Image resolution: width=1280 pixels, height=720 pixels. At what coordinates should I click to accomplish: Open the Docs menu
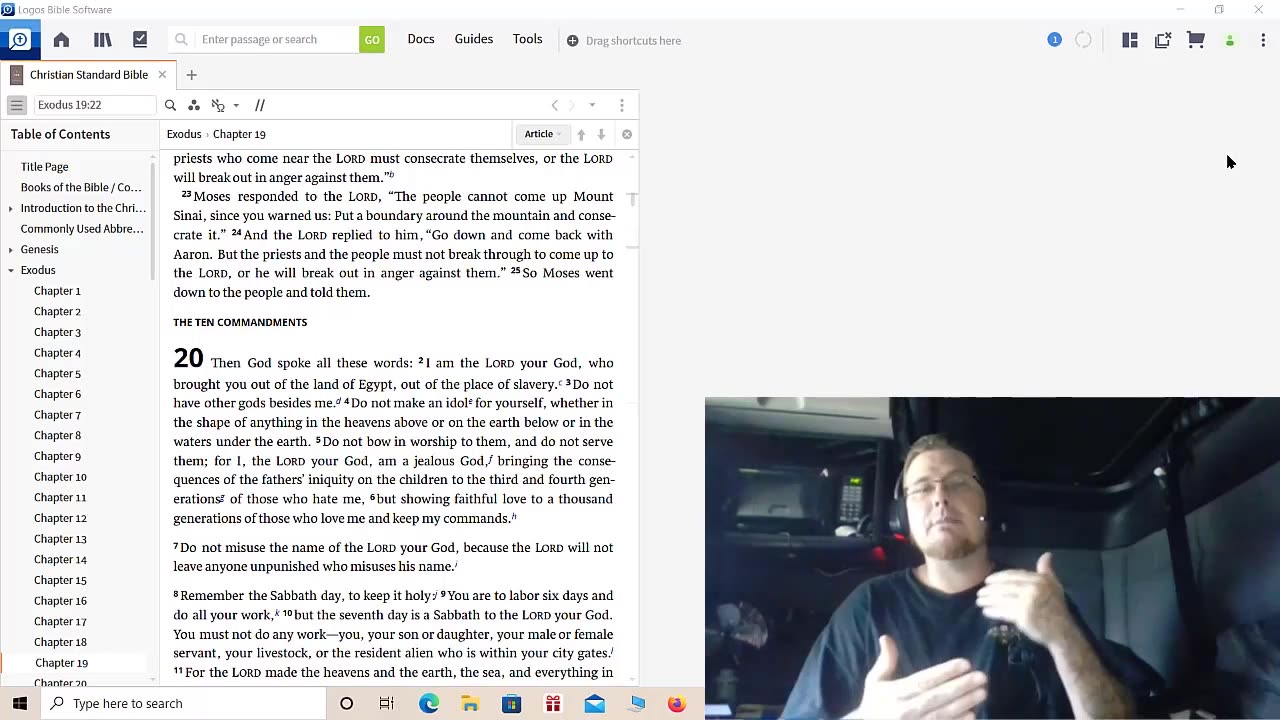[x=421, y=39]
